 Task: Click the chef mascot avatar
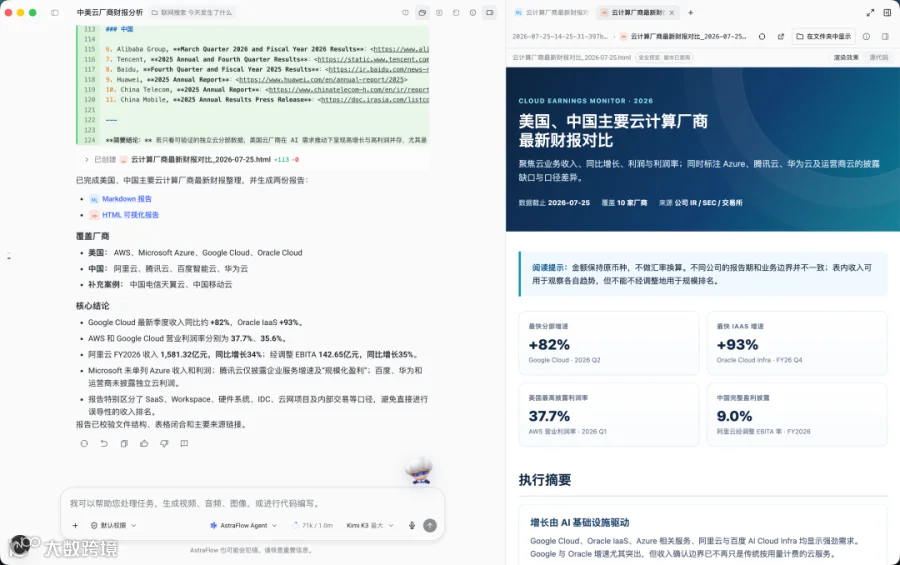coord(420,470)
